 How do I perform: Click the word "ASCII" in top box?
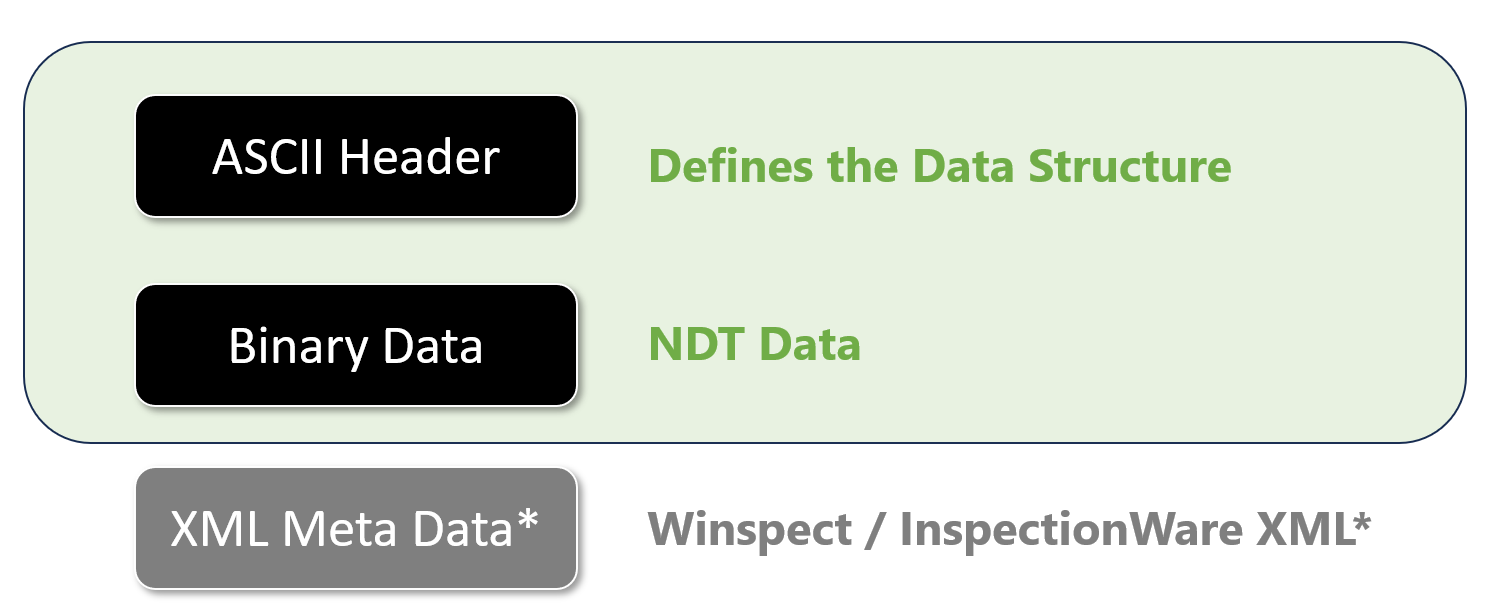[269, 157]
